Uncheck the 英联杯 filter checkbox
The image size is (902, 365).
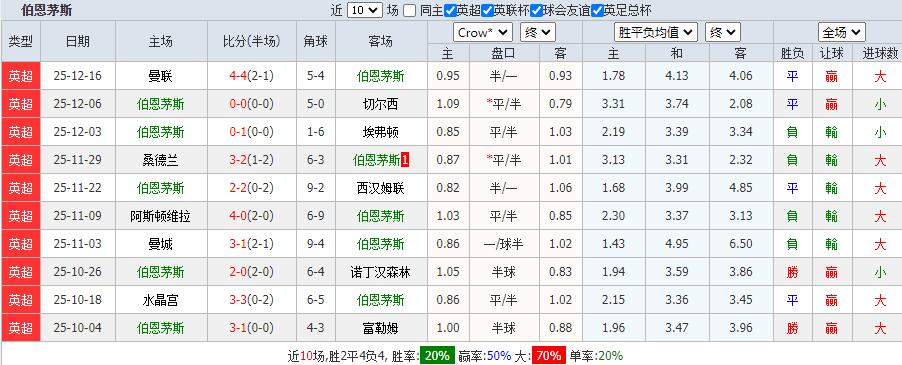(x=487, y=10)
